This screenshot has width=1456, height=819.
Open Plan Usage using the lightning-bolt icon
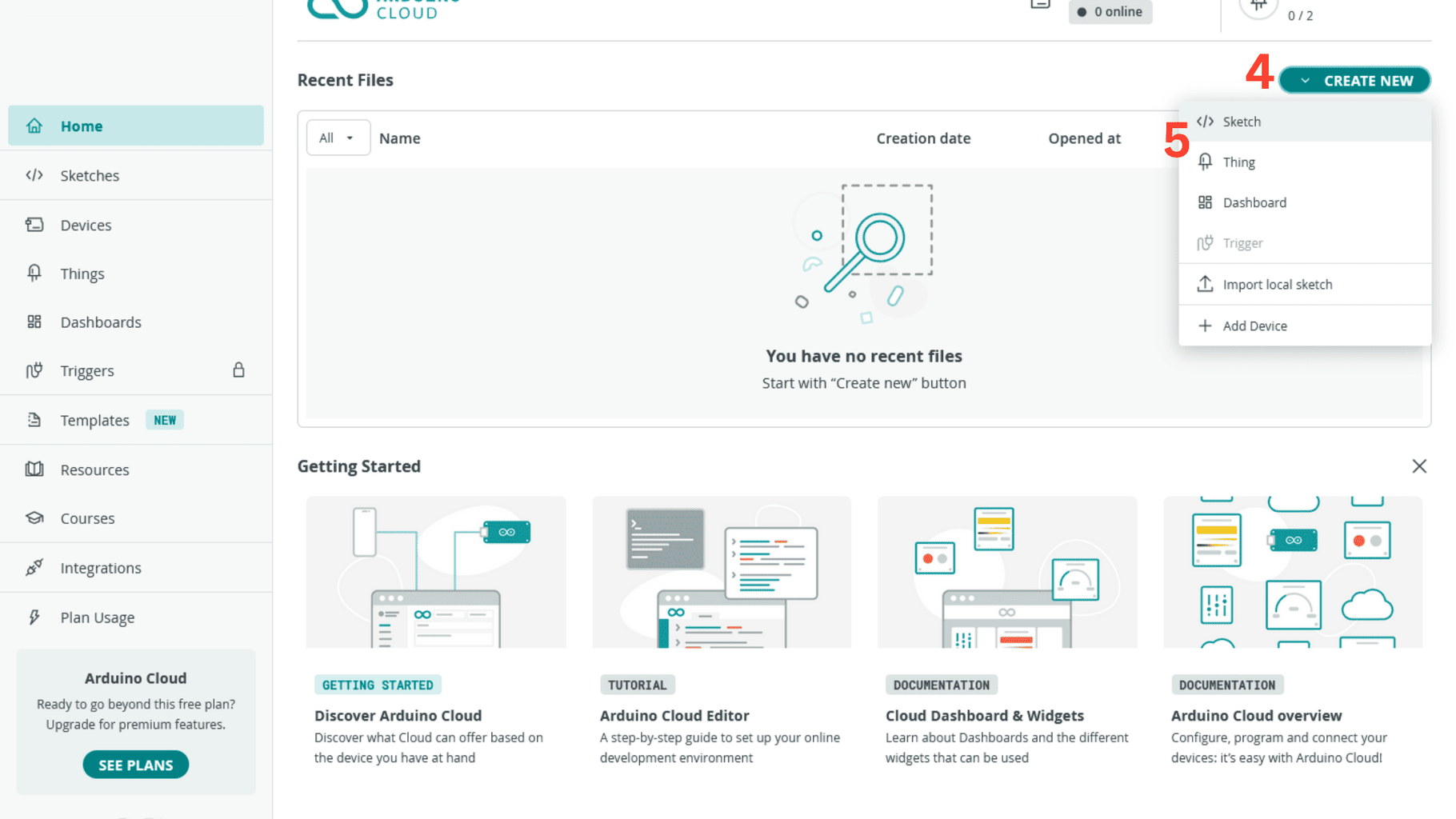34,617
